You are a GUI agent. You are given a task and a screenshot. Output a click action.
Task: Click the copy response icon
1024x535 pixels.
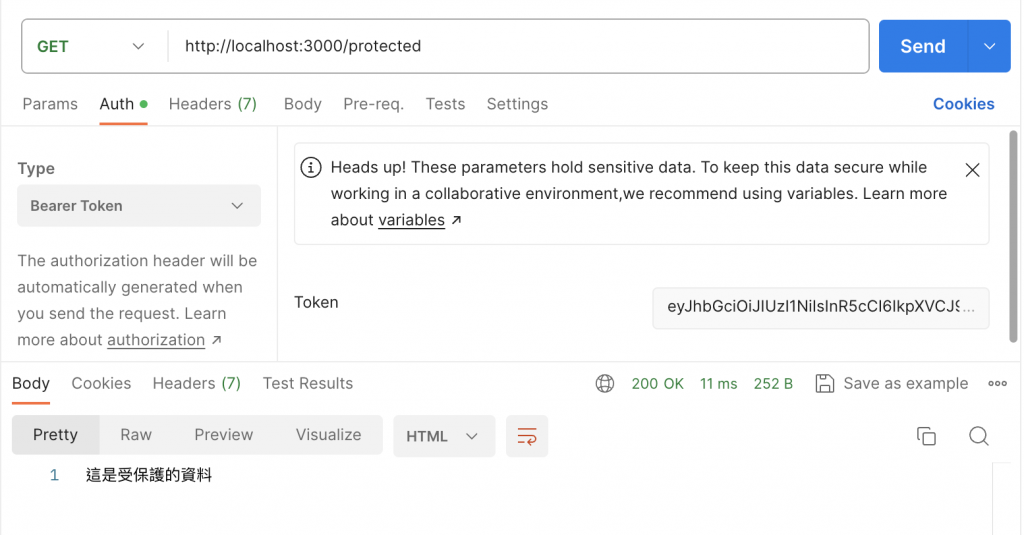(x=926, y=436)
